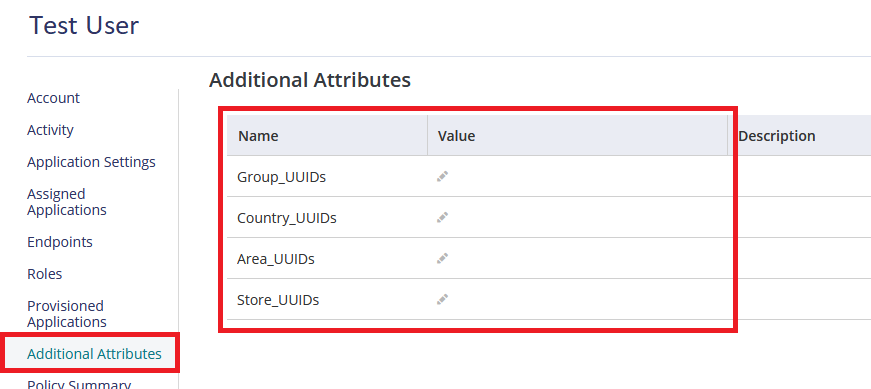
Task: Show Provisioned Applications
Action: click(67, 314)
